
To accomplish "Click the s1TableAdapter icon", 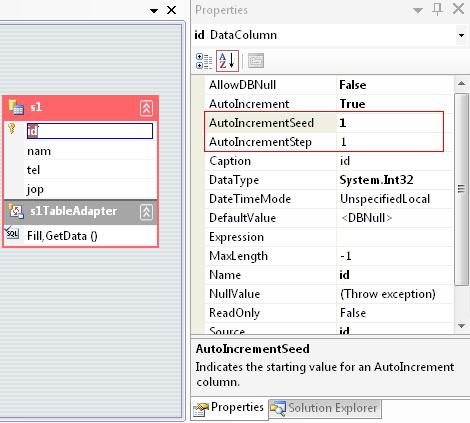I will click(x=16, y=211).
